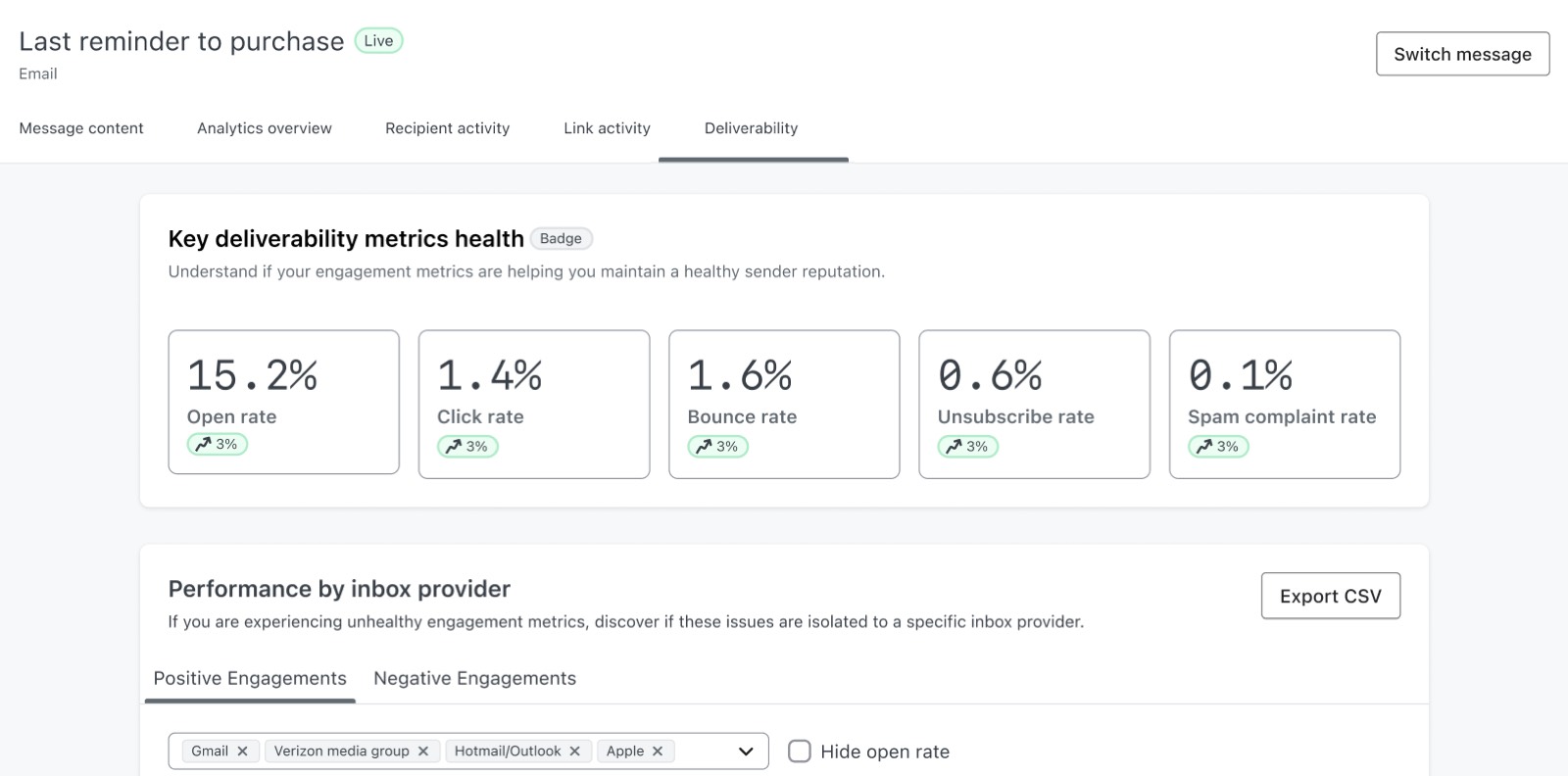
Task: Remove the Hotmail/Outlook filter chip
Action: (x=575, y=752)
